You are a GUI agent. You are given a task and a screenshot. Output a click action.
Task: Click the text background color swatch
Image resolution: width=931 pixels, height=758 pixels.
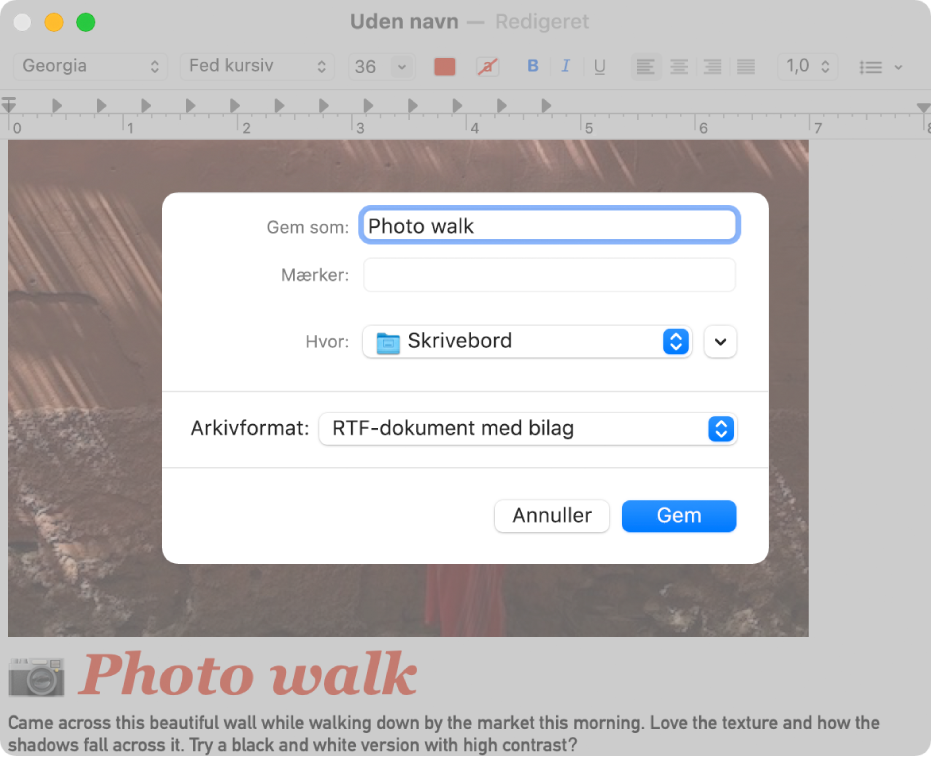(x=487, y=66)
